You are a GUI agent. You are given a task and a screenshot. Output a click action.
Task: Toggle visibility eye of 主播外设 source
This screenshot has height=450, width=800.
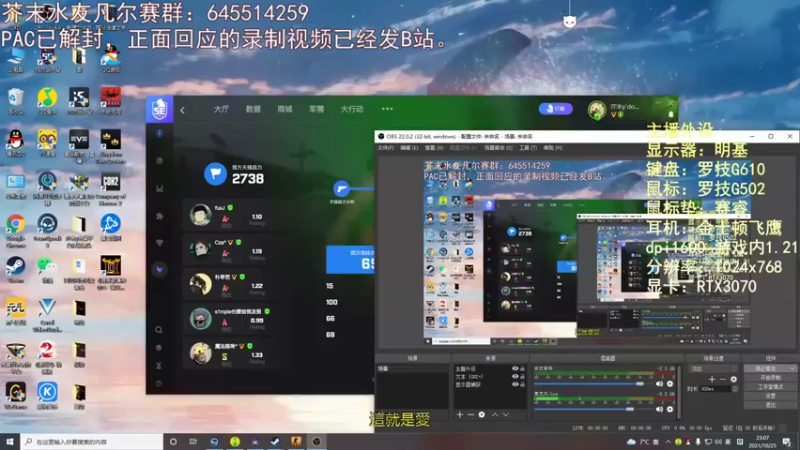[x=515, y=368]
